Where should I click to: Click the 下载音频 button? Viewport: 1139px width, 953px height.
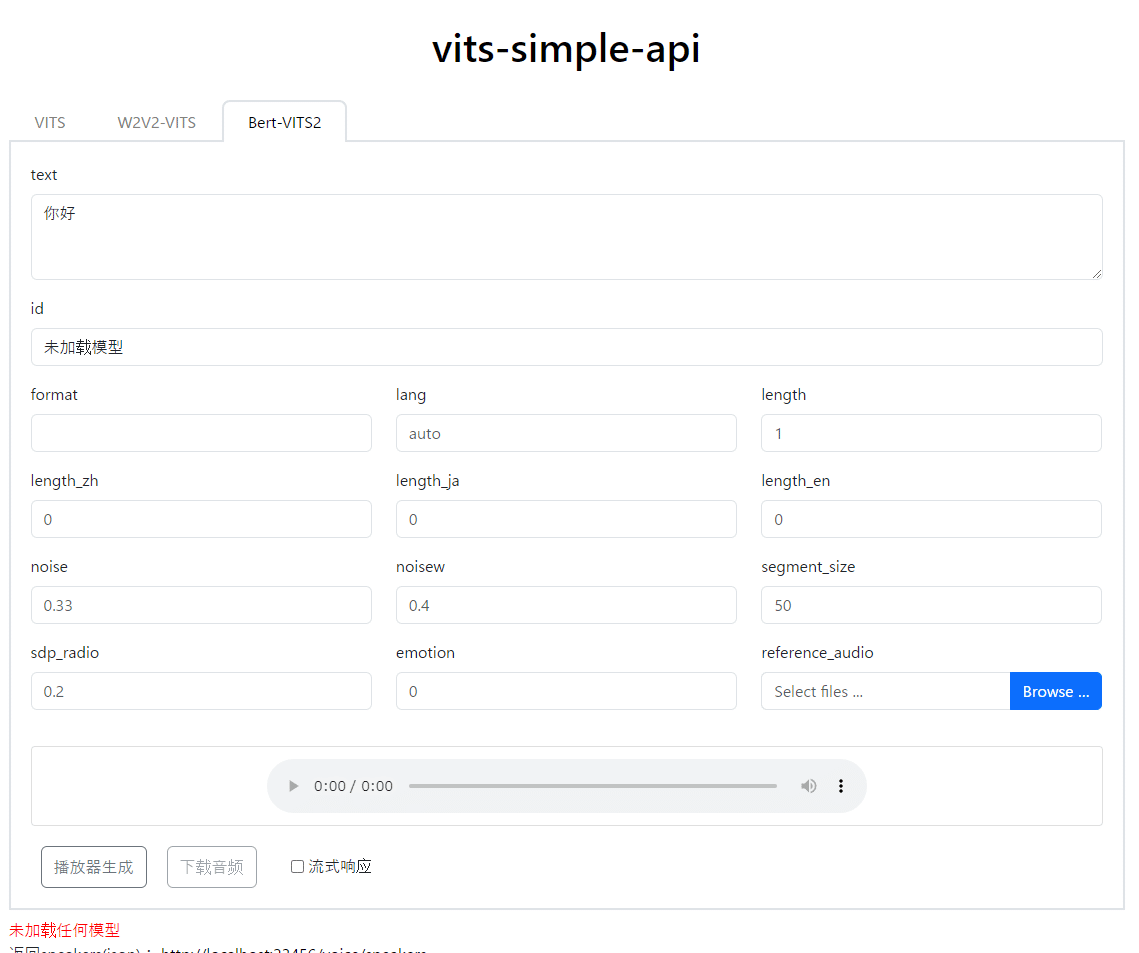pos(211,866)
